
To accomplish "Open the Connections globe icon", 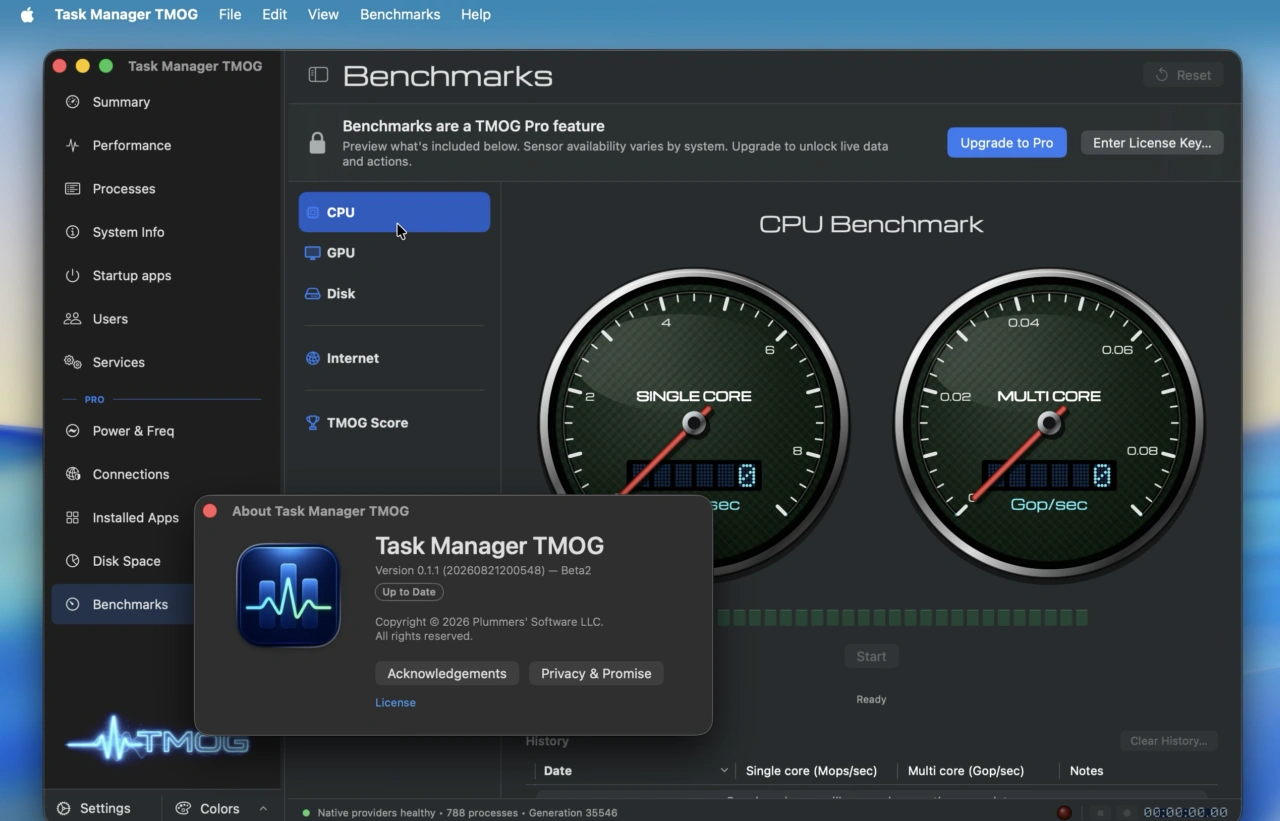I will [72, 474].
